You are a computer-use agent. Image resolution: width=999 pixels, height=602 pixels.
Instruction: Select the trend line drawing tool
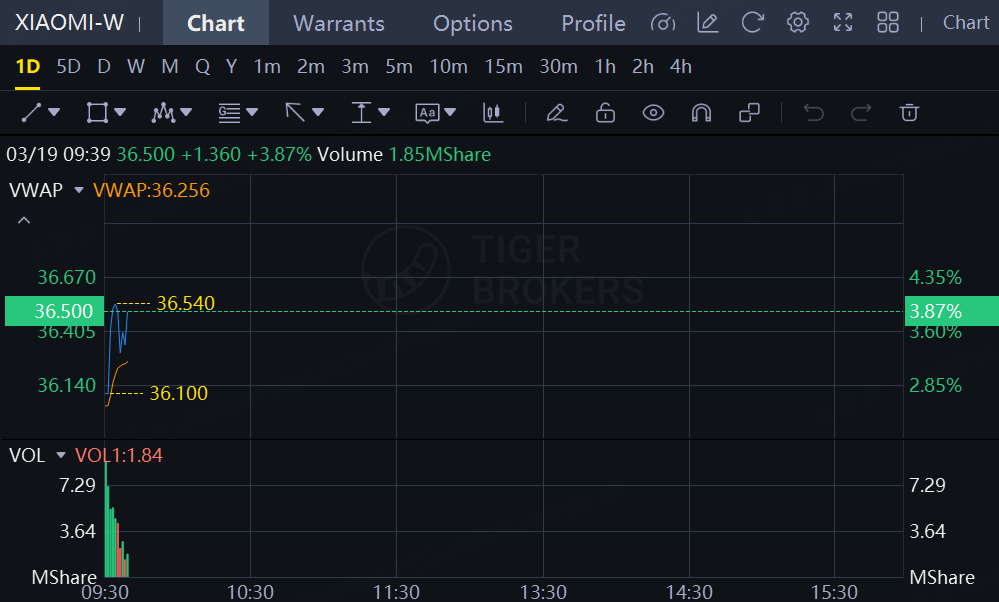pos(32,113)
